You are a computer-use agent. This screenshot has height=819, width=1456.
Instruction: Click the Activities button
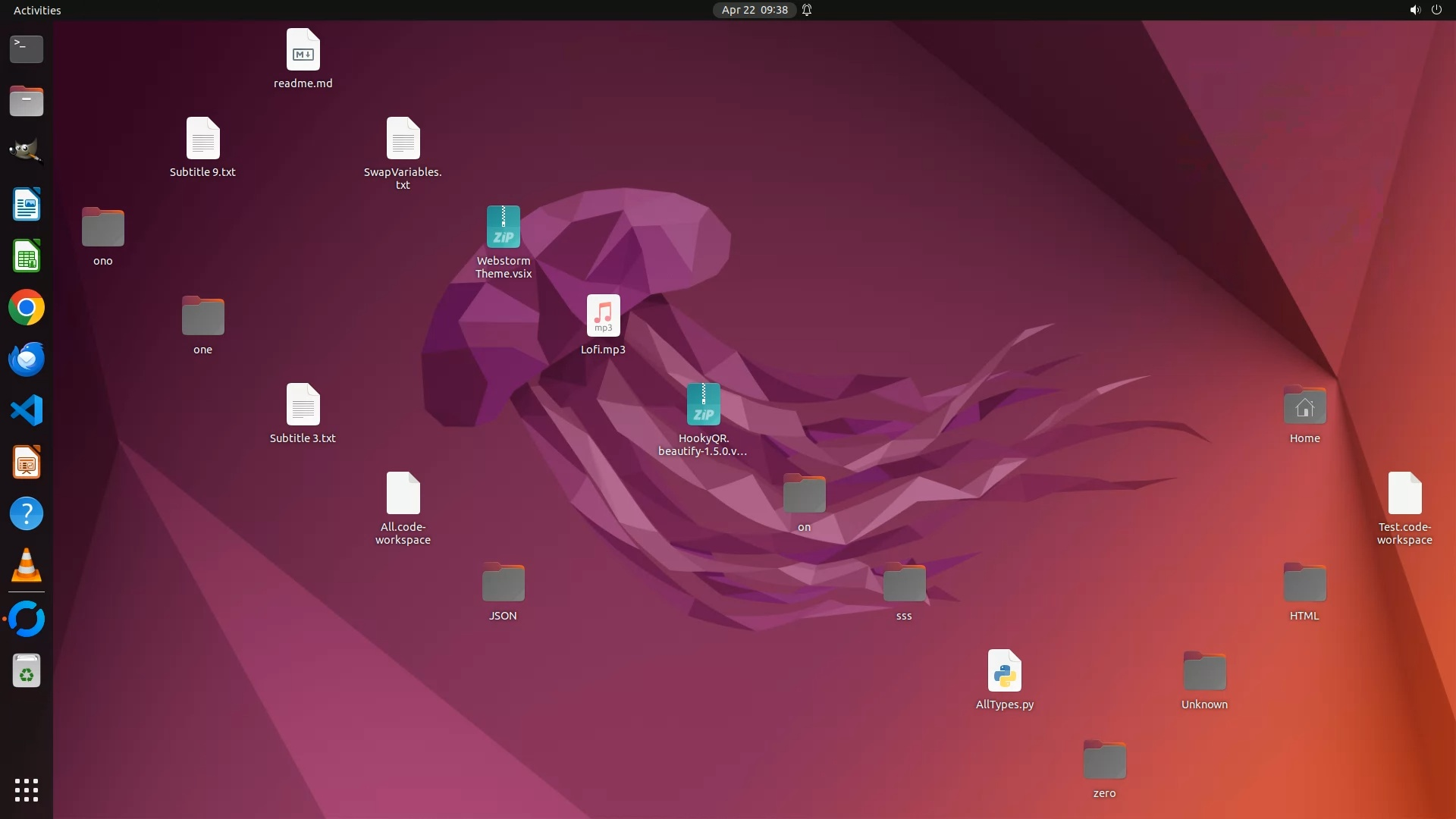tap(37, 10)
